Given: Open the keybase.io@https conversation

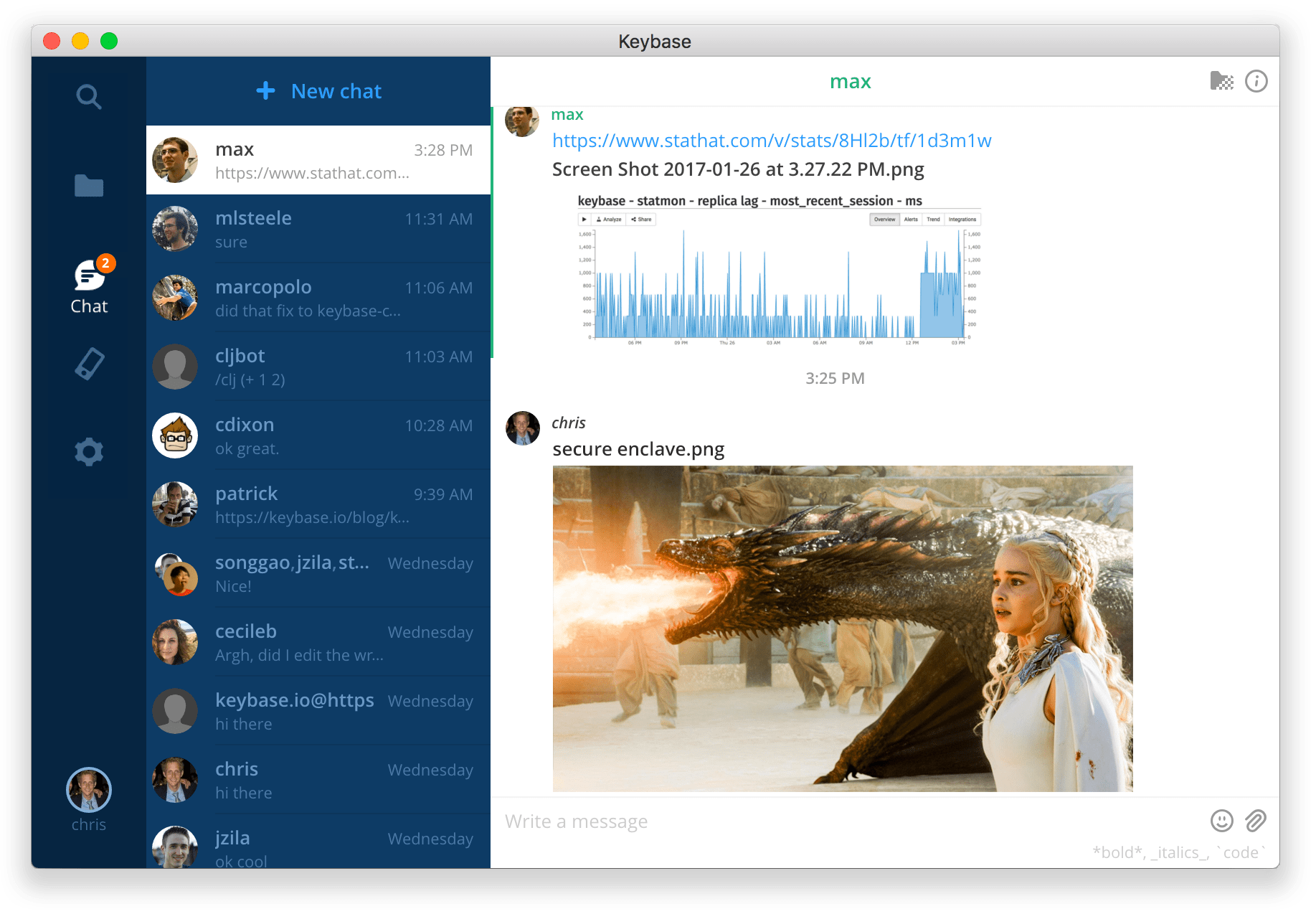Looking at the screenshot, I should (318, 711).
